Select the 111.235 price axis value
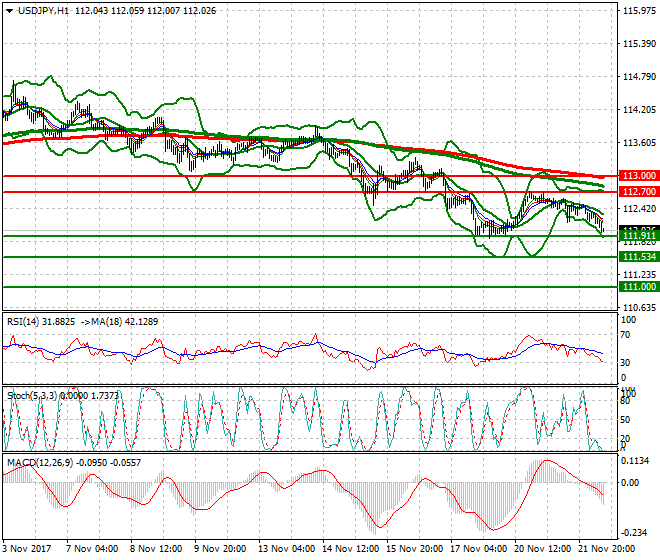Viewport: 660px width, 560px height. (639, 275)
